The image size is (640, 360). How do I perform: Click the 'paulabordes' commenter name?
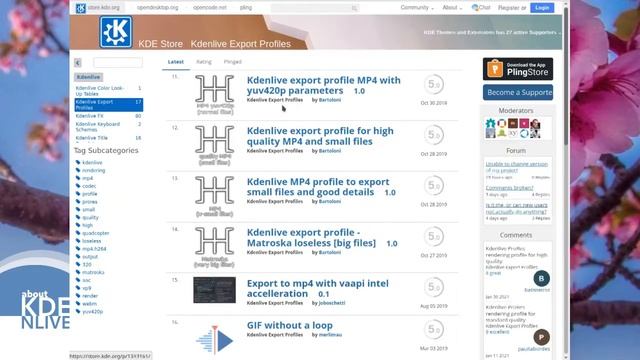pos(534,349)
